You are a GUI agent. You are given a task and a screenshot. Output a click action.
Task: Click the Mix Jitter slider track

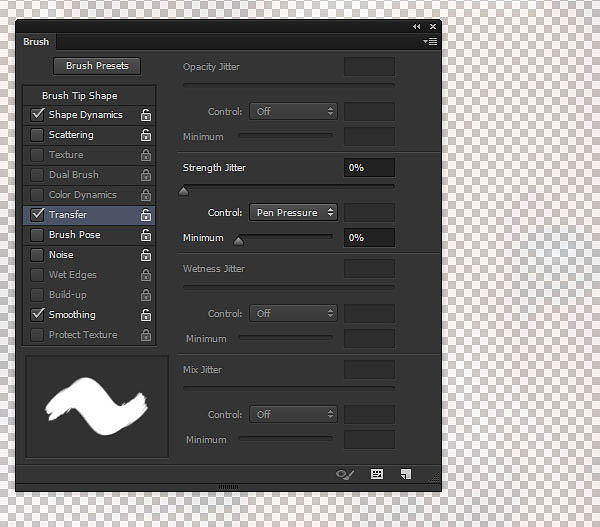289,388
